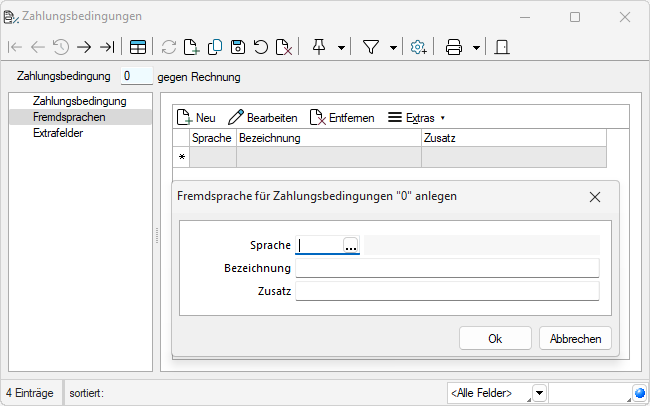Switch to table view icon
This screenshot has width=650, height=406.
138,47
